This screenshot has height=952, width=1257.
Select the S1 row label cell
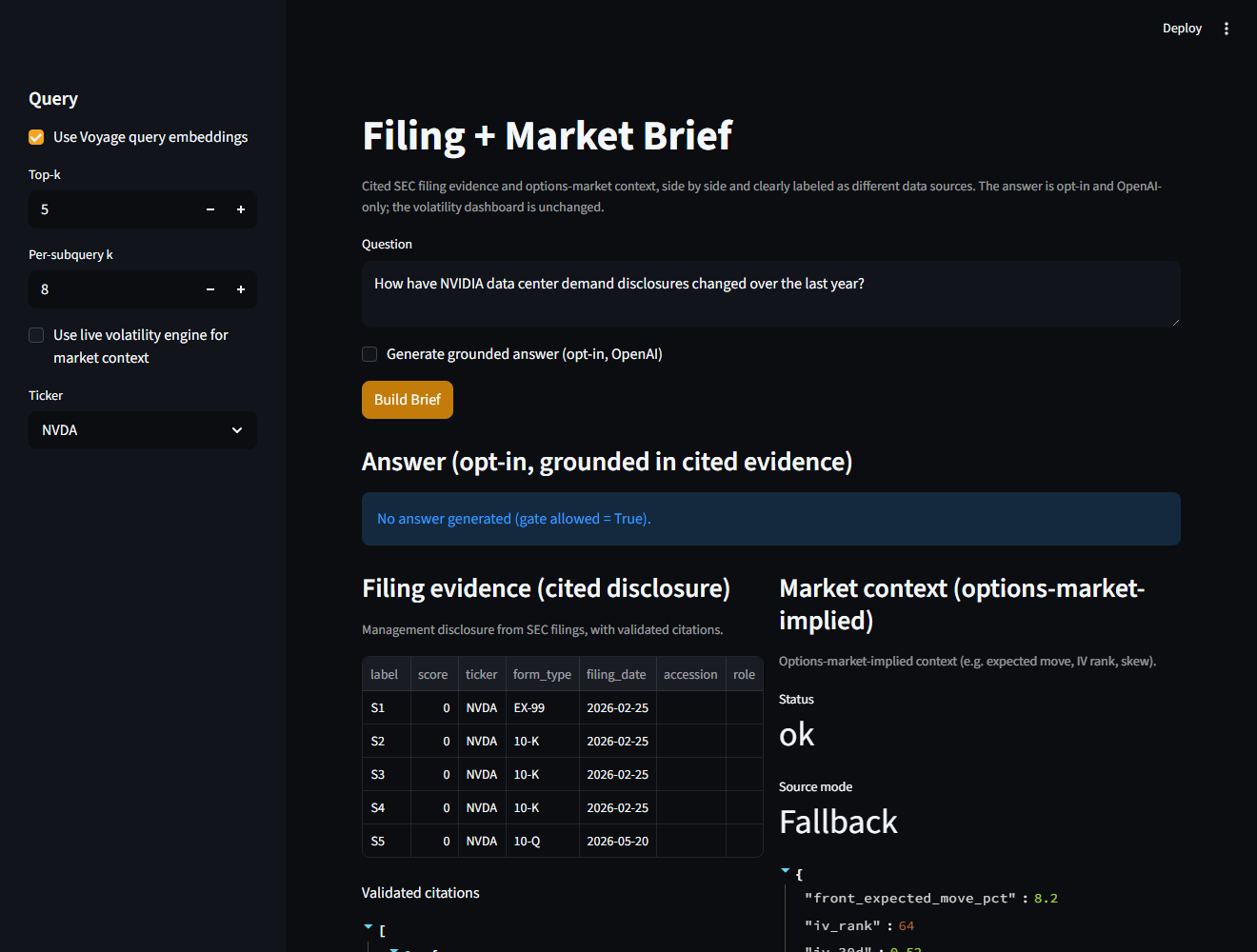387,707
